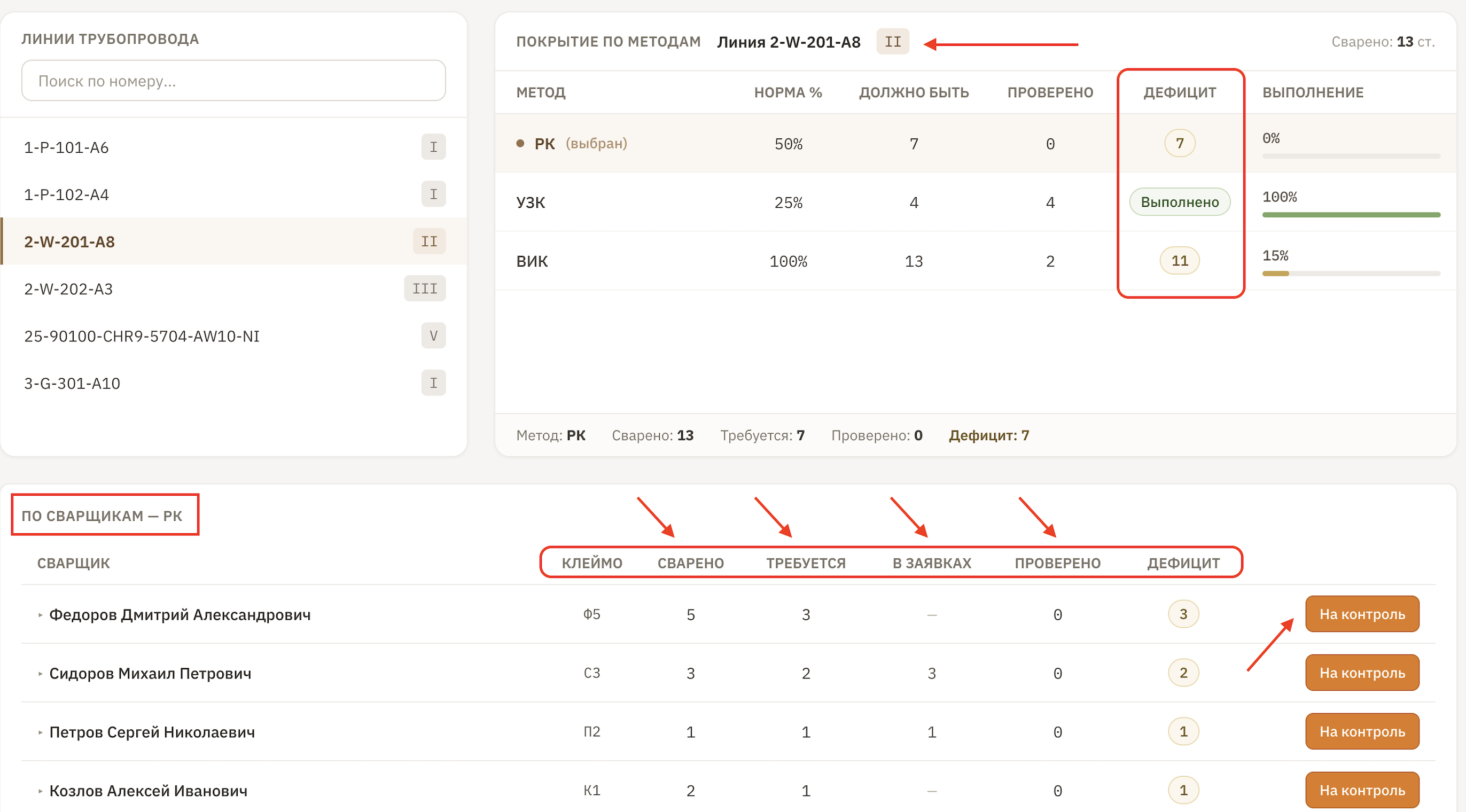Select pipeline line 2-W-202-A3

233,289
